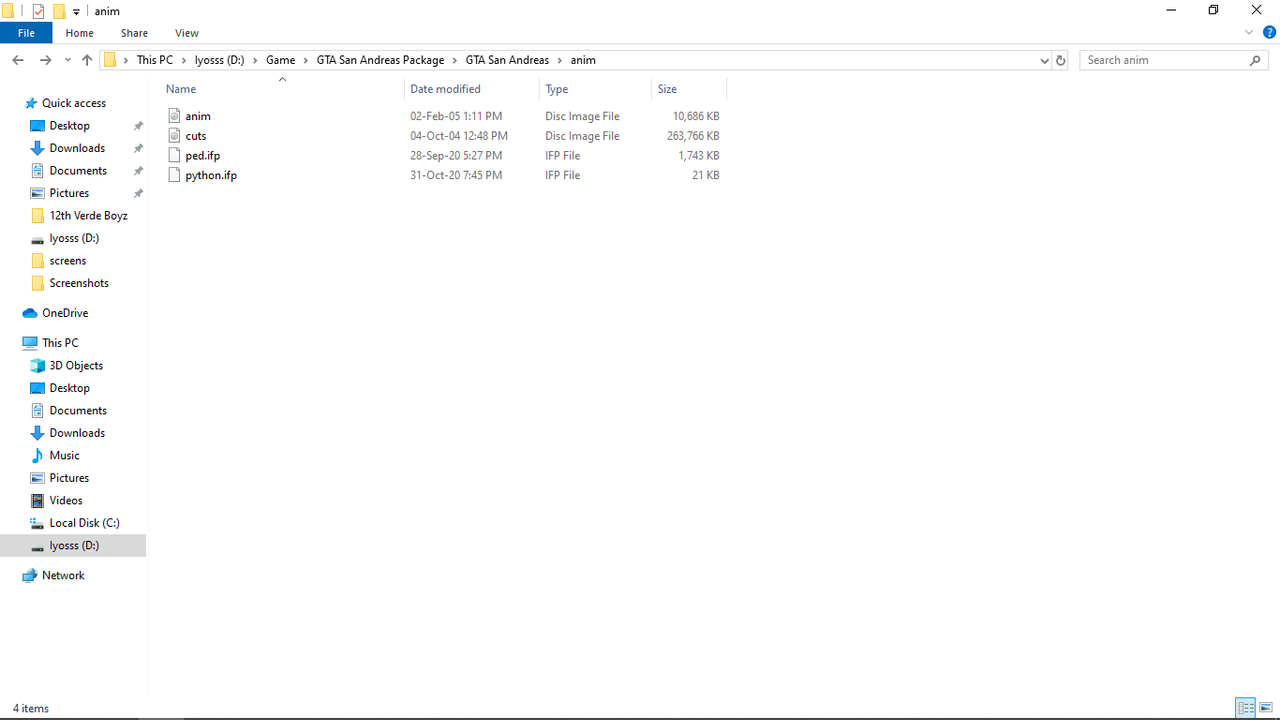Image resolution: width=1280 pixels, height=720 pixels.
Task: Click the 31-Oct-20 7:45 PM date cell
Action: [x=456, y=175]
